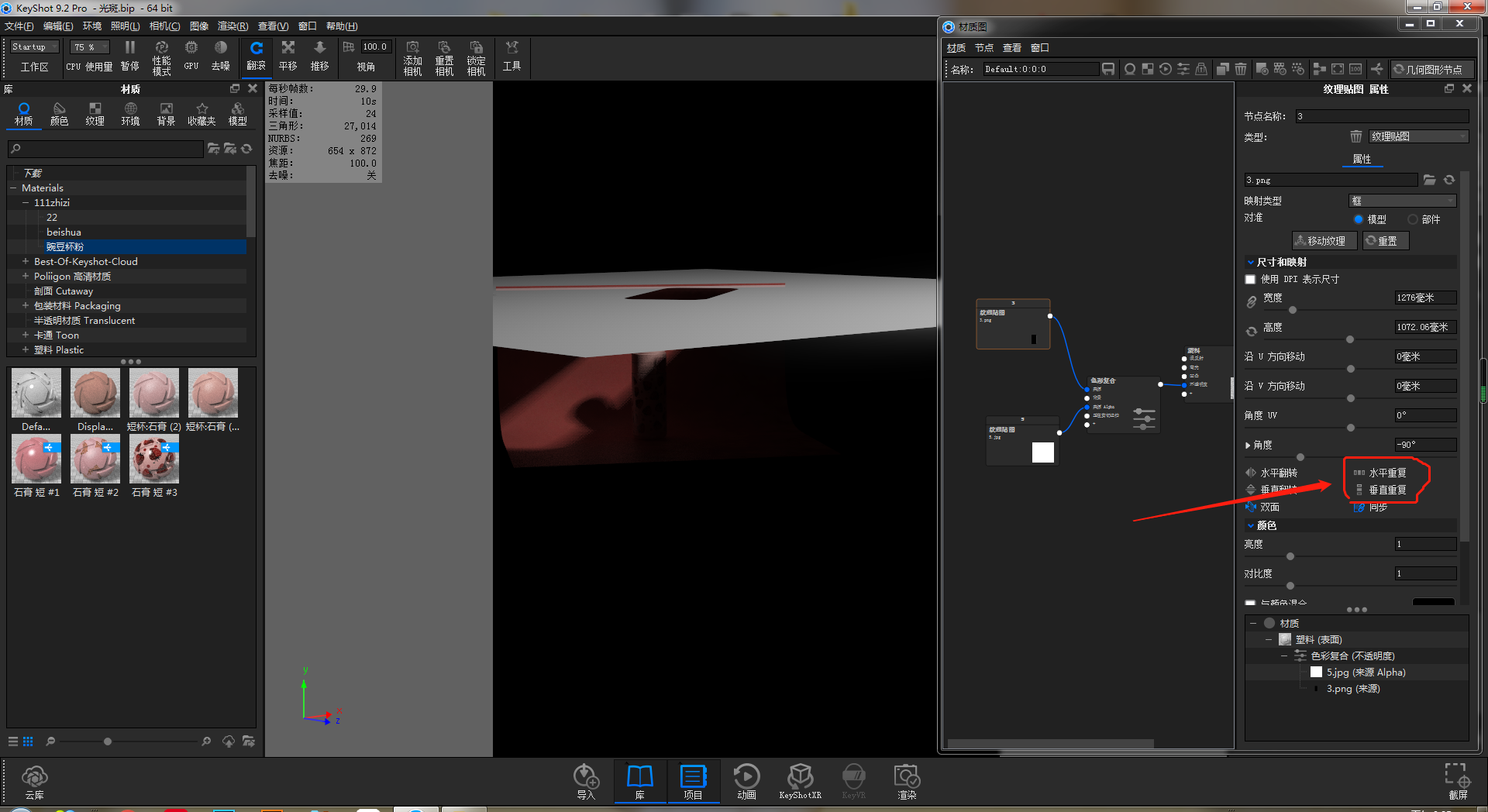This screenshot has height=812, width=1488.
Task: Click the 添加相机 (add camera) icon
Action: [x=412, y=56]
